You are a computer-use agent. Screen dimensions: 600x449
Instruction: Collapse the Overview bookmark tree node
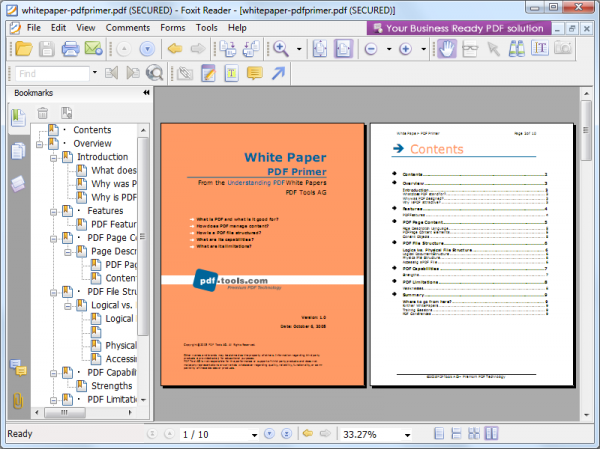tap(39, 144)
